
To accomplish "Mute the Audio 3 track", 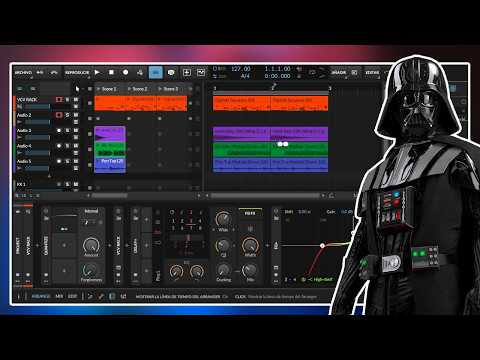I will pos(76,130).
